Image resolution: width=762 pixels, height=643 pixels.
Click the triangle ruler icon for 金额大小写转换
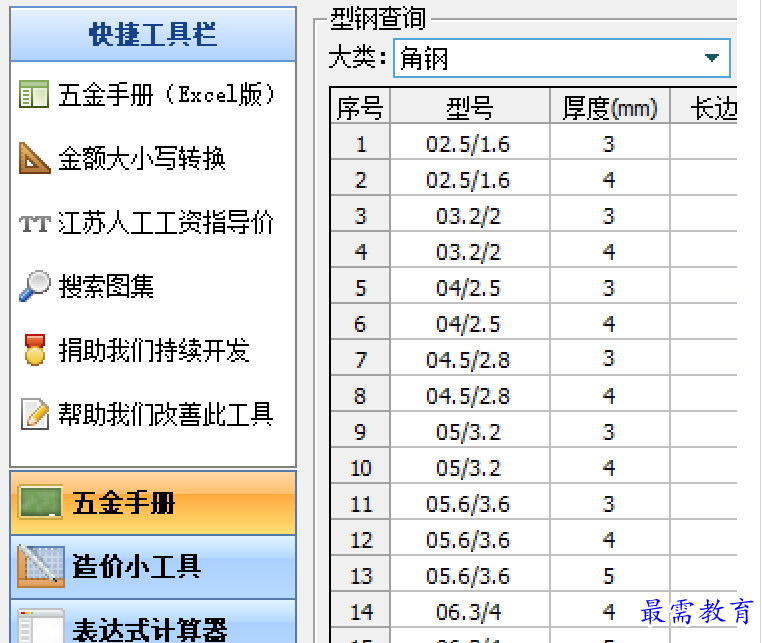tap(34, 158)
